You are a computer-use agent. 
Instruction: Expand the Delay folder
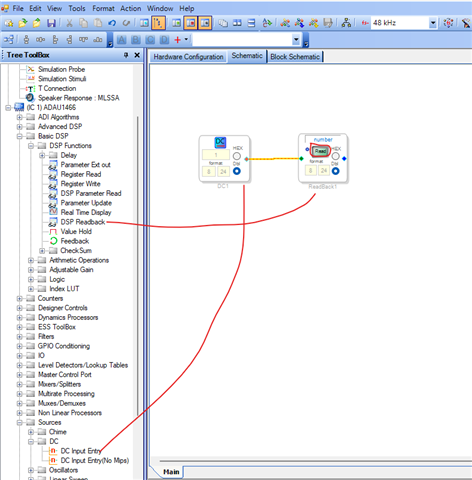click(x=42, y=155)
